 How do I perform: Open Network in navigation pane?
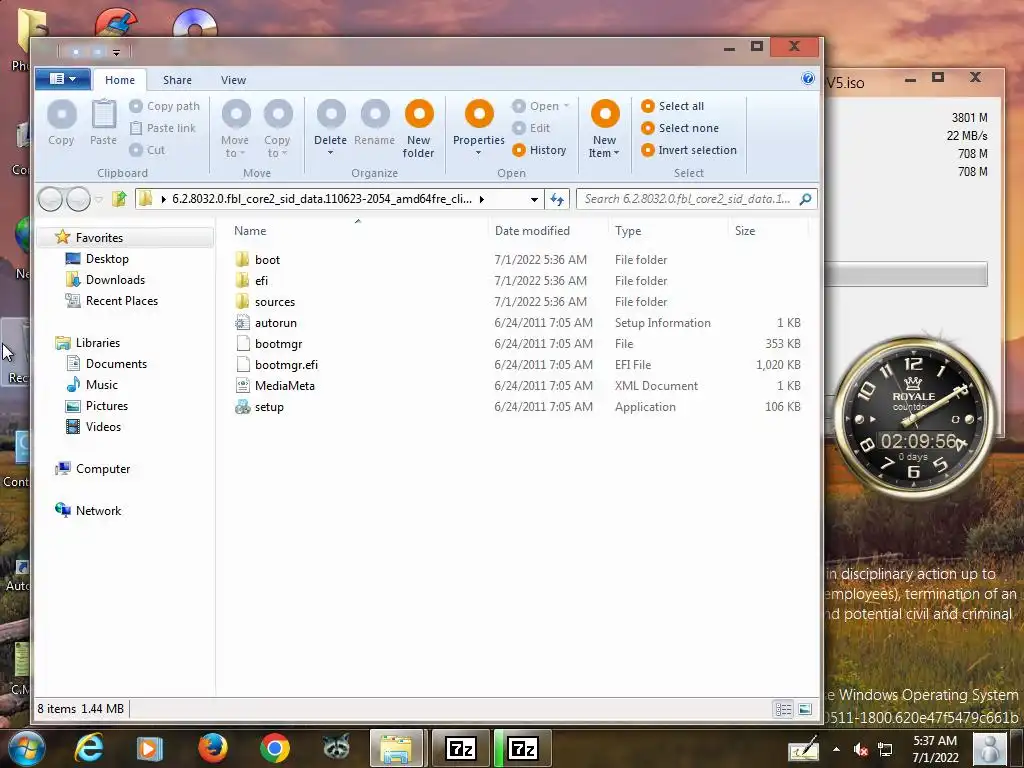(98, 511)
